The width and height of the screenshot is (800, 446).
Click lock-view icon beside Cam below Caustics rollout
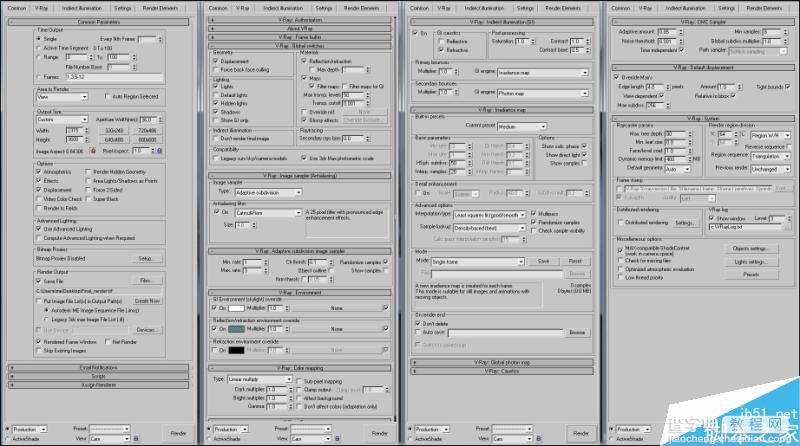click(539, 439)
